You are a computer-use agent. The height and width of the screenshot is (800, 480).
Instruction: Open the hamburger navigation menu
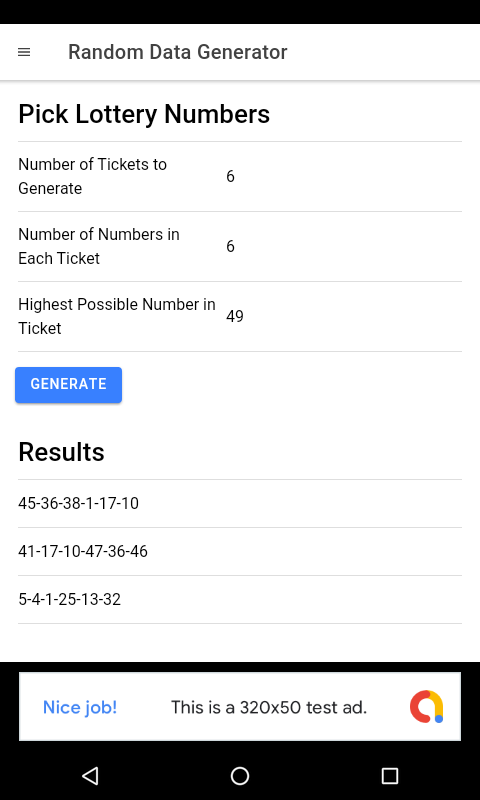(x=24, y=52)
